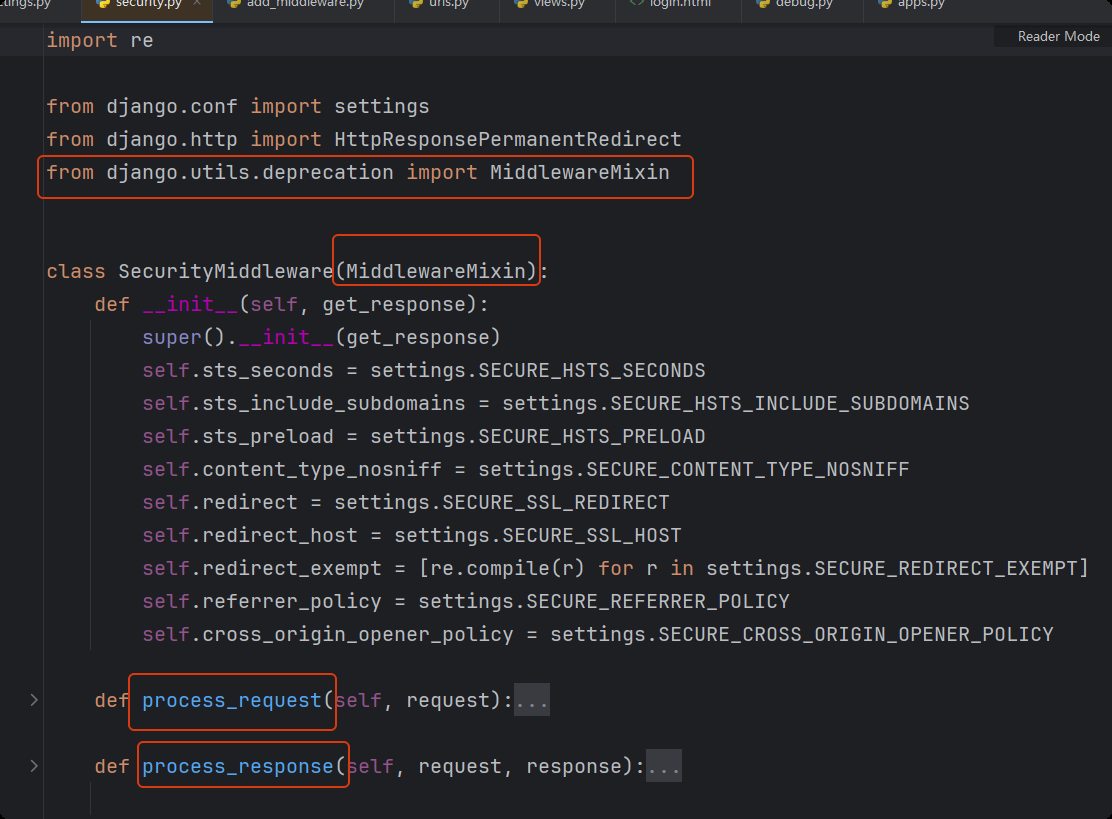Click SECURE_CONTENT_TYPE_NOSNIFF setting
This screenshot has height=819, width=1112.
747,469
